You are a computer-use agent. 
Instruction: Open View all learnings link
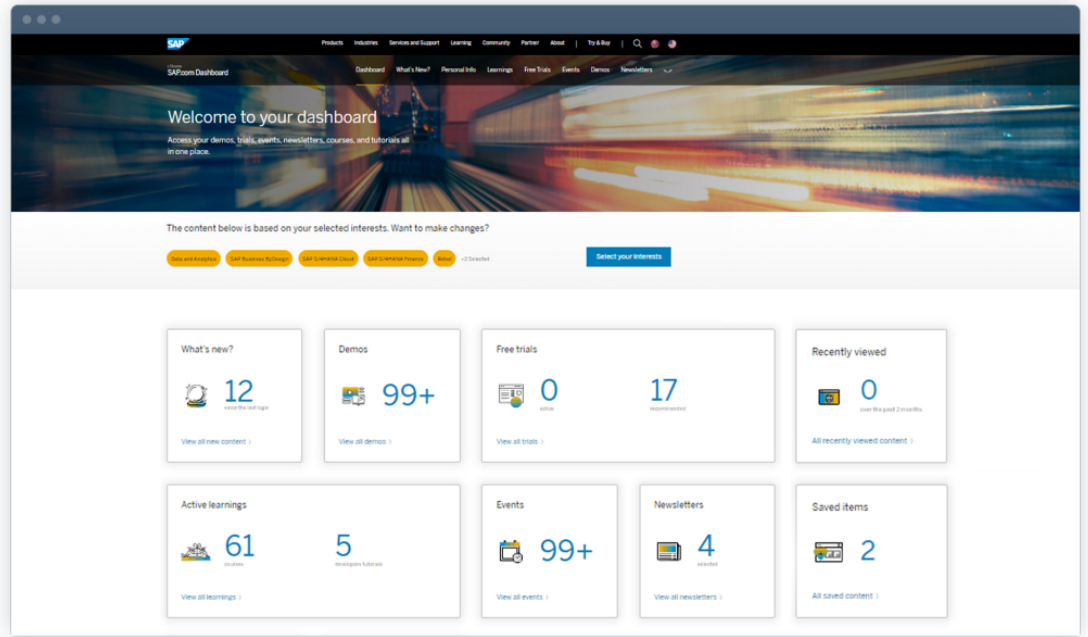click(x=211, y=597)
